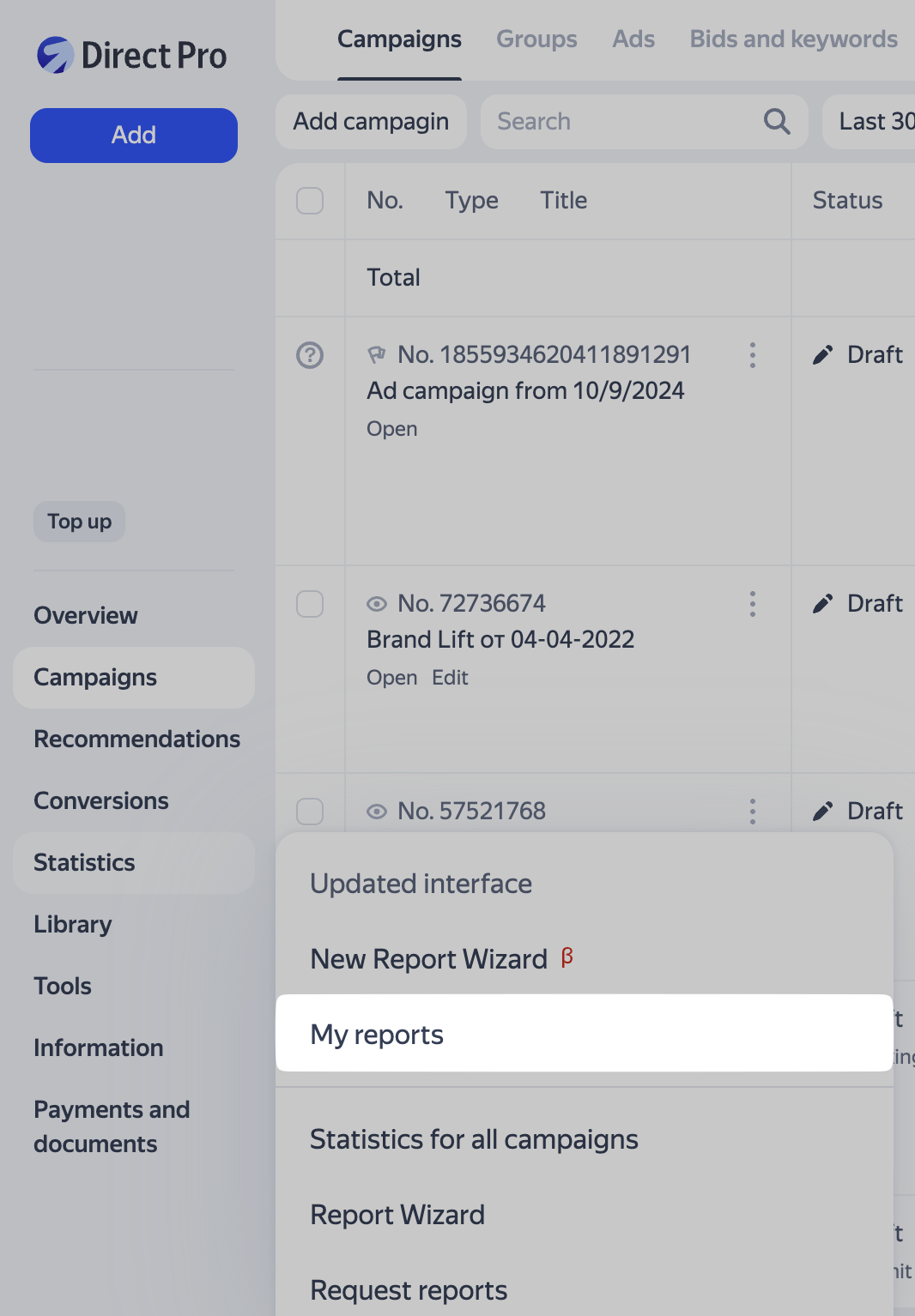915x1316 pixels.
Task: Click eye icon next to No. 72736674
Action: (x=376, y=604)
